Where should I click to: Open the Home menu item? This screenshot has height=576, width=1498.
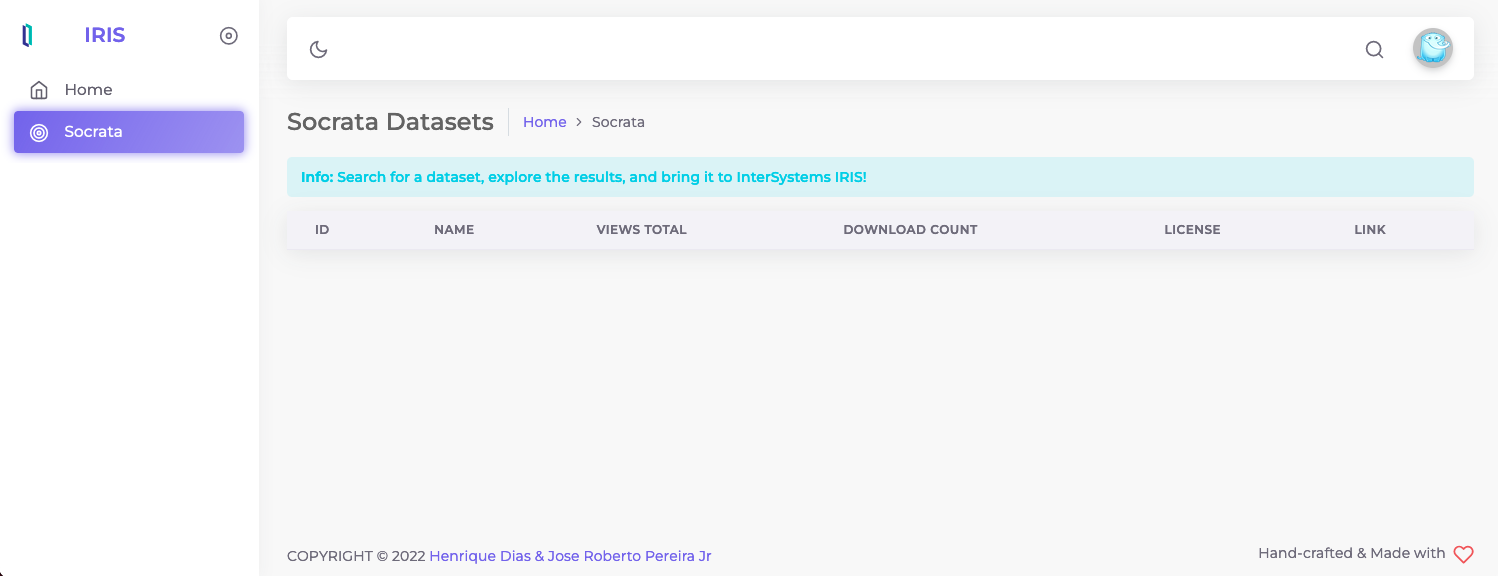click(129, 90)
